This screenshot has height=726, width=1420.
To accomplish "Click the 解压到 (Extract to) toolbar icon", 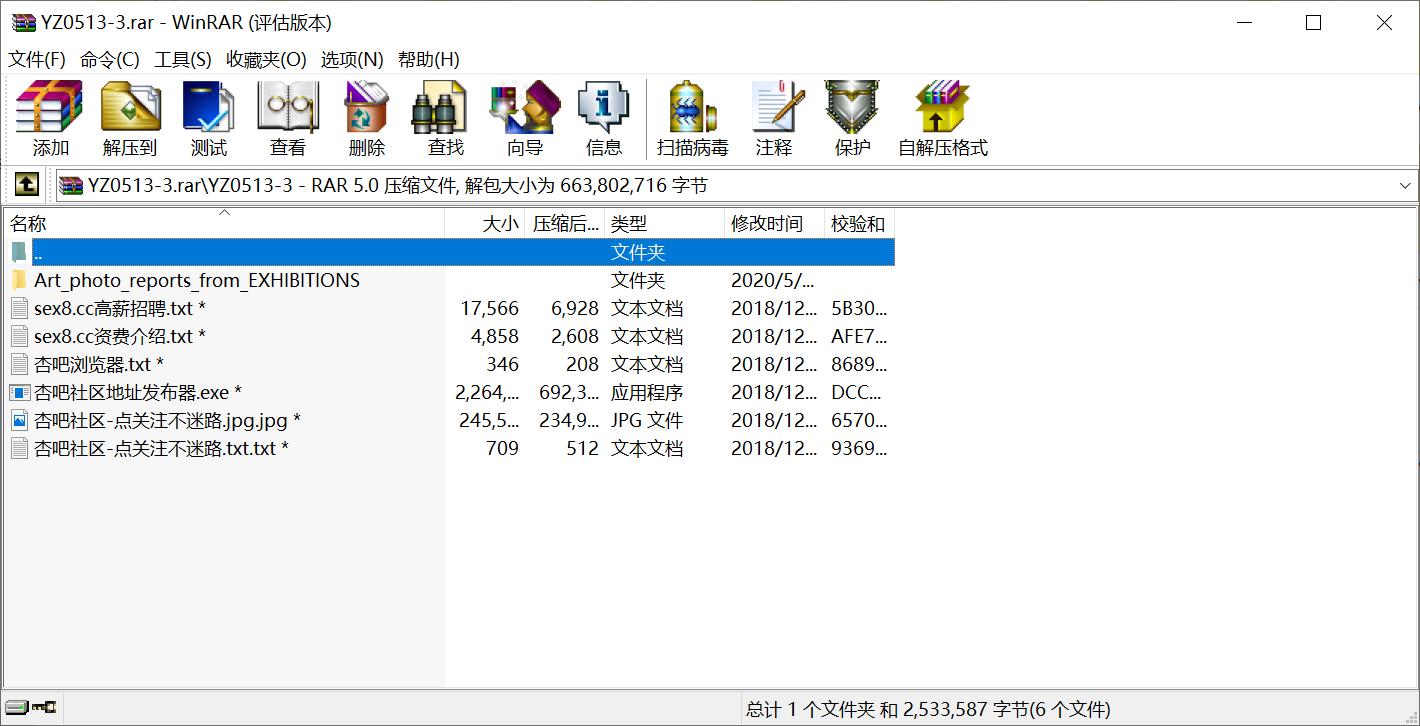I will point(130,107).
